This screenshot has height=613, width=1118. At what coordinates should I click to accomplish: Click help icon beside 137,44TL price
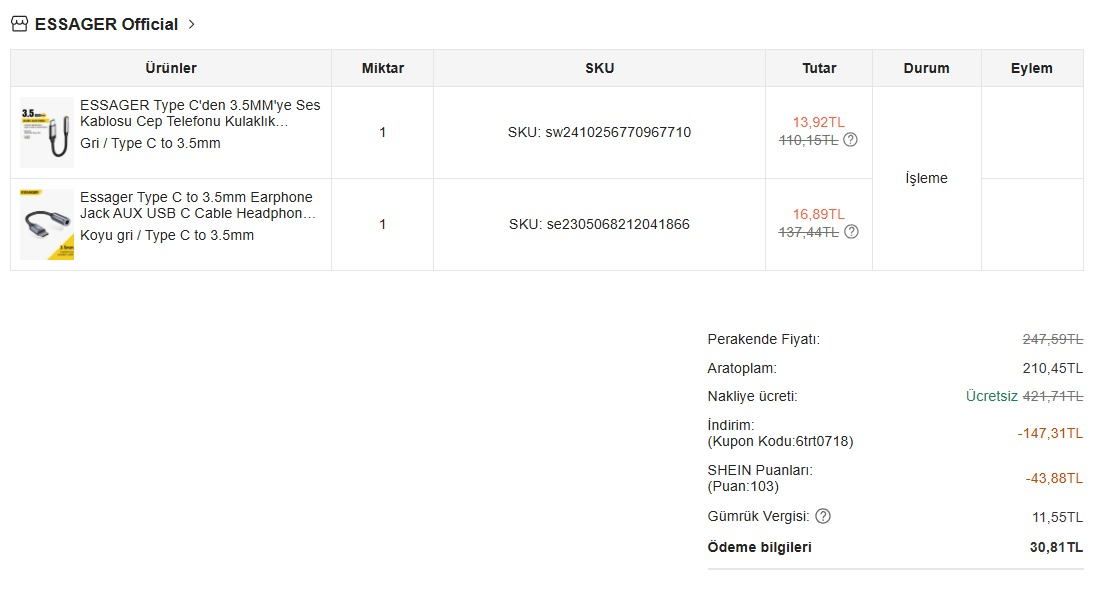coord(850,232)
